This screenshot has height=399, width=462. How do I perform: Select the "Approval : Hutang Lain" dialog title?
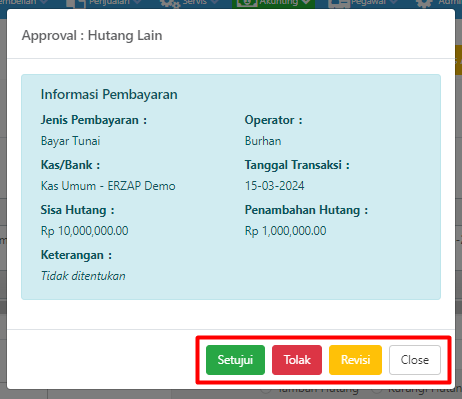point(92,35)
